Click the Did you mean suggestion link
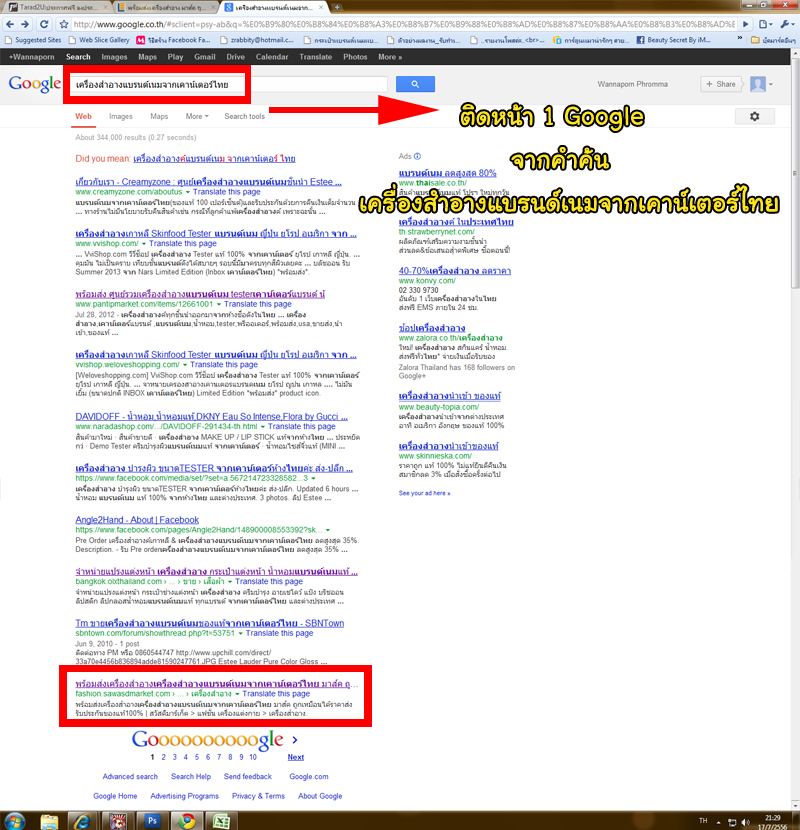 click(x=214, y=159)
